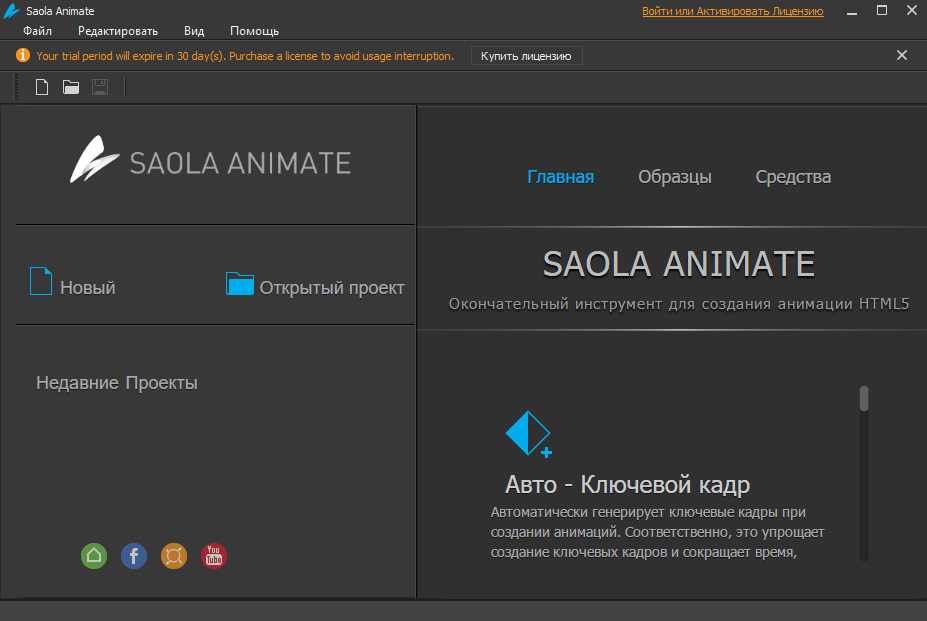This screenshot has height=621, width=927.
Task: Click the orange Atomi community icon
Action: coord(173,556)
